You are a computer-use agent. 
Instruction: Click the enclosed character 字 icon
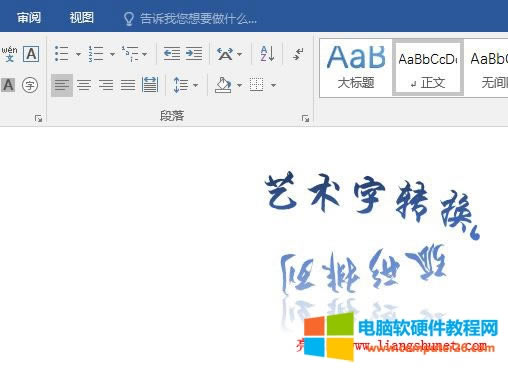[x=30, y=85]
